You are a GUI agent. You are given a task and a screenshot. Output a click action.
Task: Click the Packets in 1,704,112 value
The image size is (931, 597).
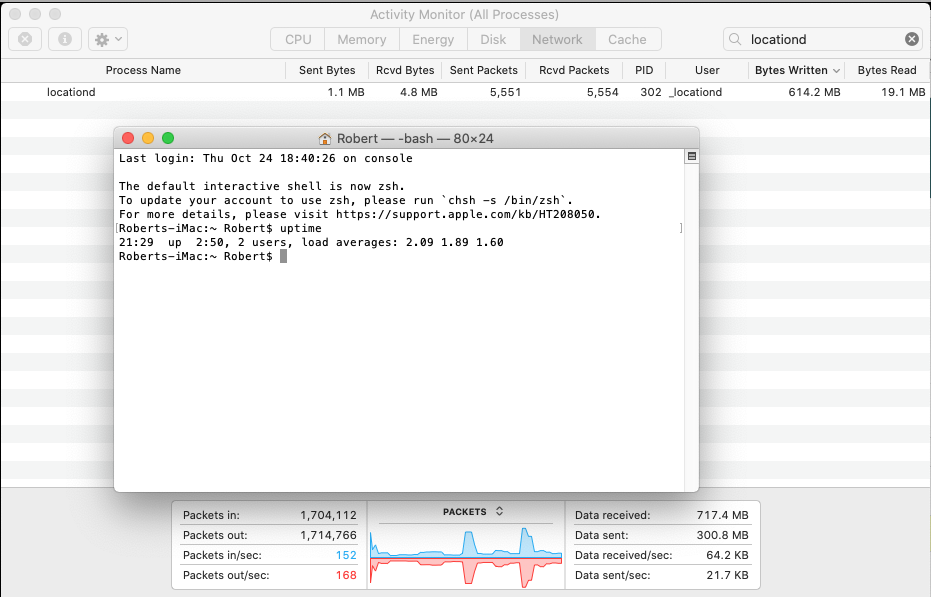pyautogui.click(x=328, y=515)
